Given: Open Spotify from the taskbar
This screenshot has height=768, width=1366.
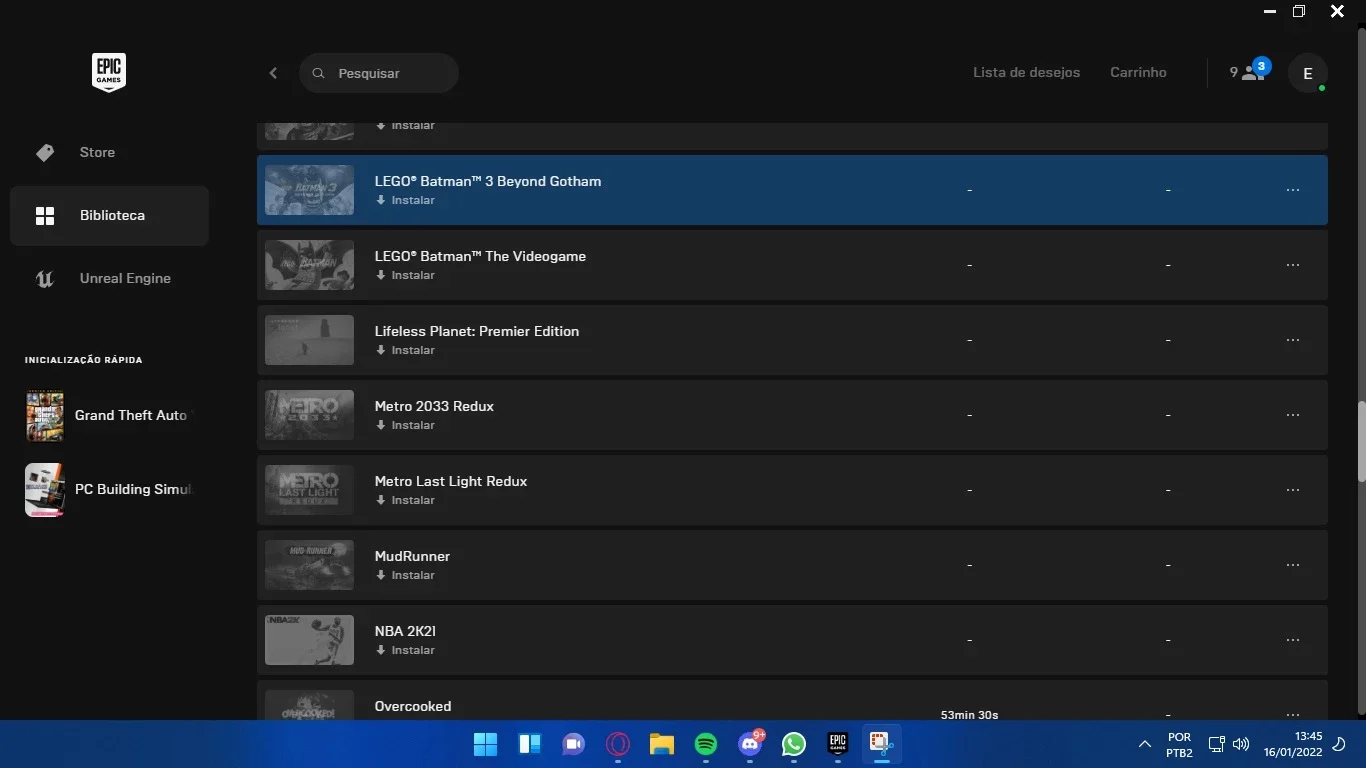Looking at the screenshot, I should [x=706, y=744].
